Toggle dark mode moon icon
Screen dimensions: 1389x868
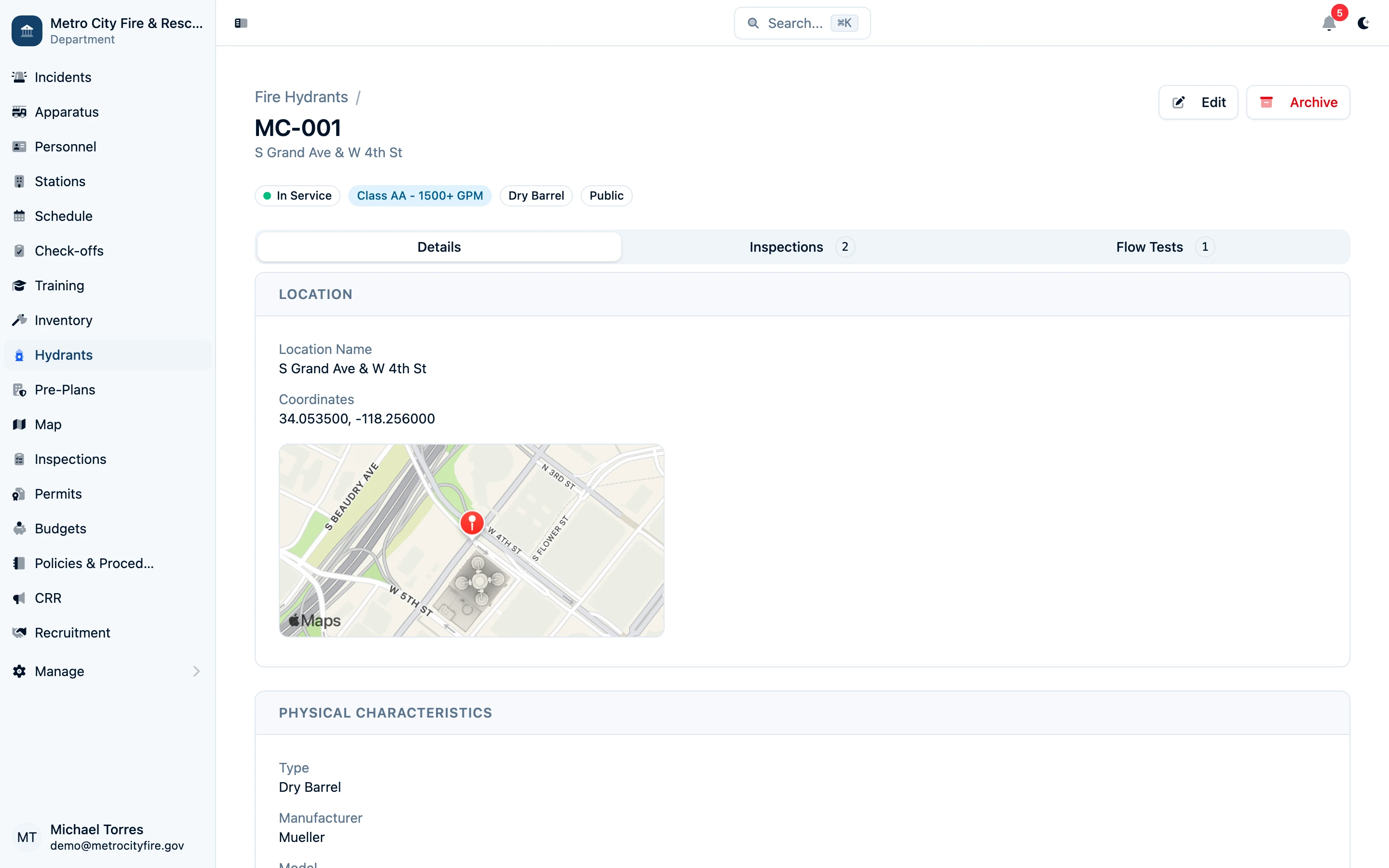pos(1363,24)
